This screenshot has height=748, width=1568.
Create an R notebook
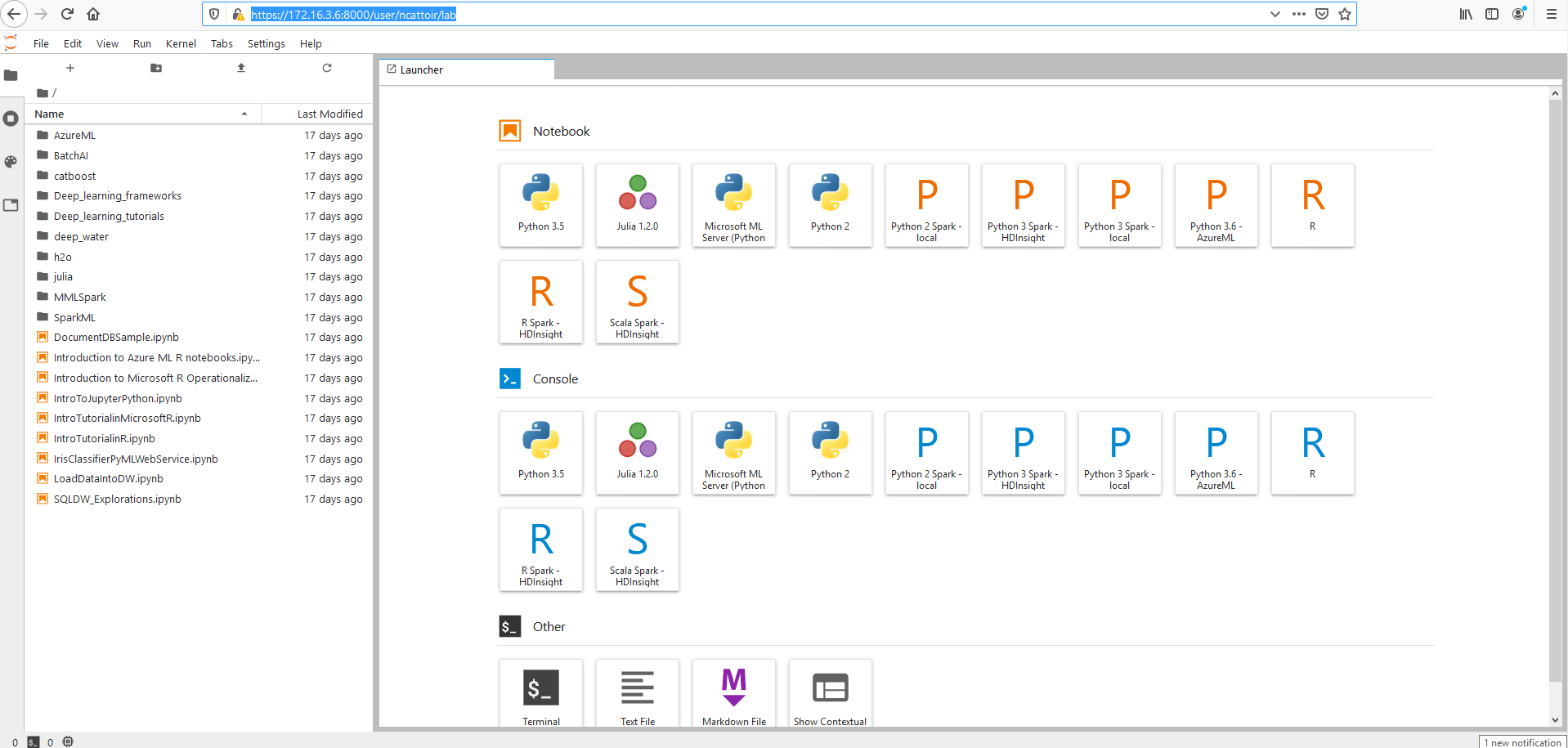pyautogui.click(x=1312, y=205)
